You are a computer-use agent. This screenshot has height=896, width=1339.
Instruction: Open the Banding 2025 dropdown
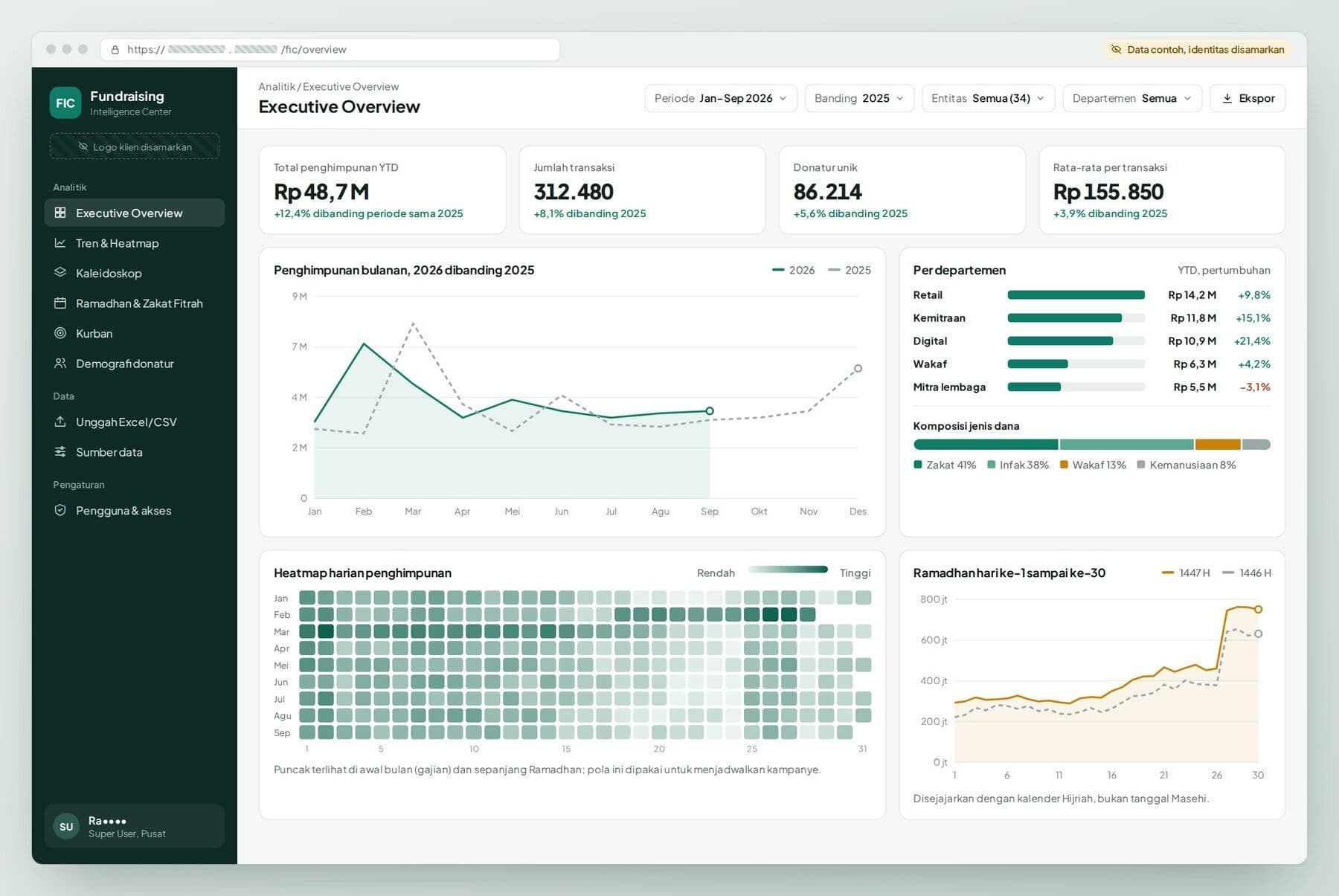[x=859, y=98]
